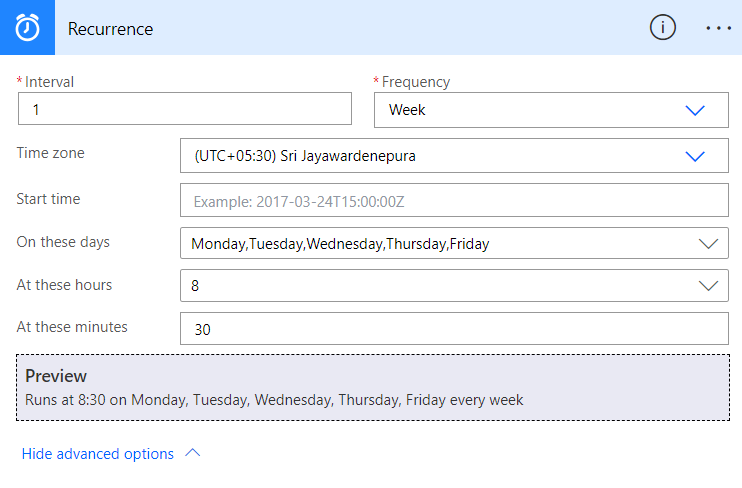Collapse options using the upward chevron icon
Image resolution: width=742 pixels, height=488 pixels.
click(193, 453)
